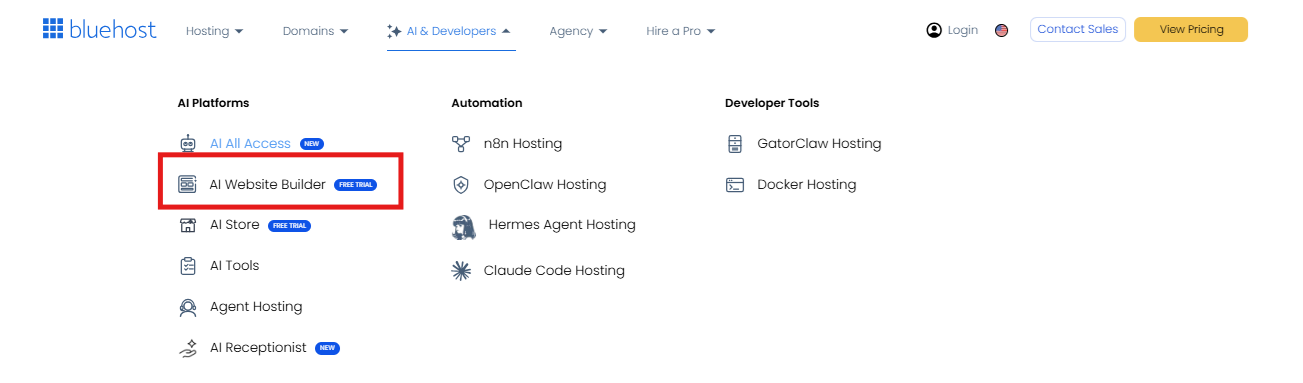Click the sparkle icon beside AI & Developers
Screen dimensions: 1303x383
[394, 31]
